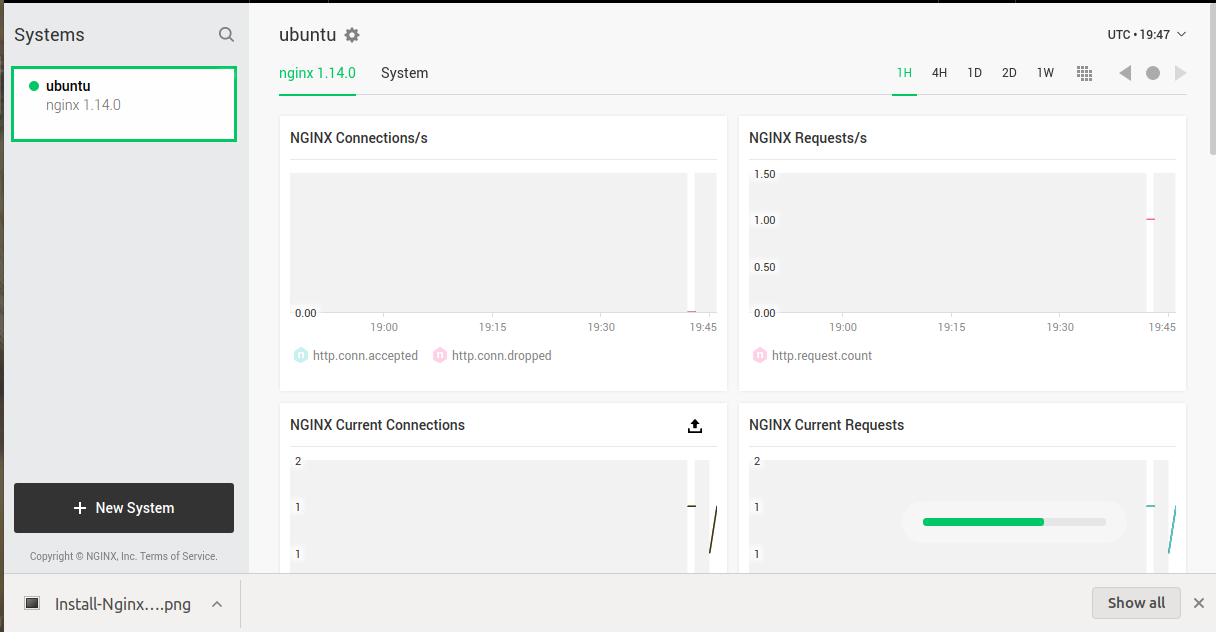
Task: Pause live chart updates
Action: (1153, 72)
